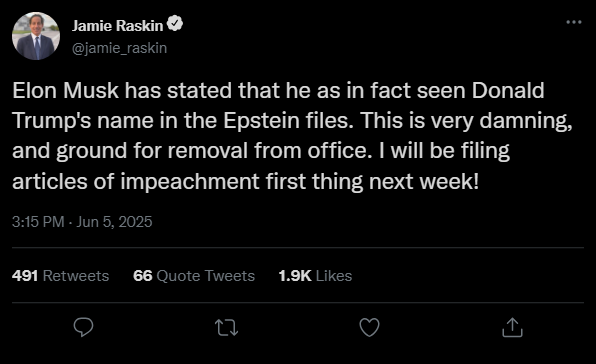The image size is (596, 364).
Task: Click the Jamie Raskin display name
Action: coord(117,26)
